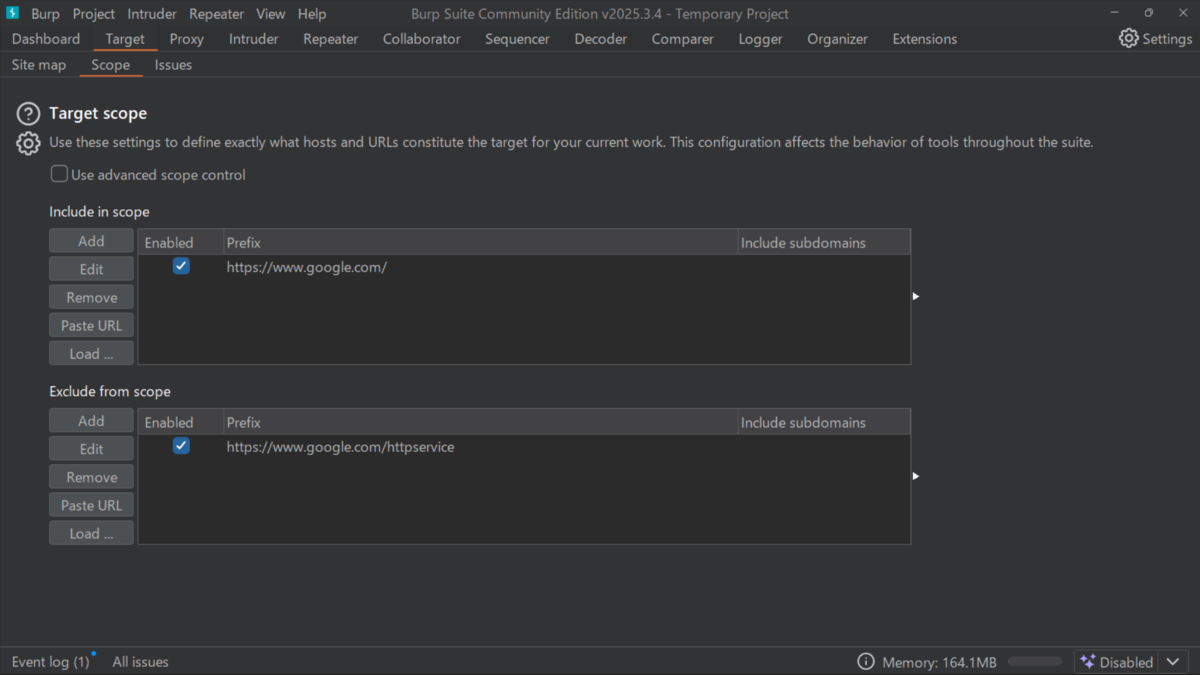Click Load ... under Include in scope
The width and height of the screenshot is (1200, 675).
click(91, 353)
